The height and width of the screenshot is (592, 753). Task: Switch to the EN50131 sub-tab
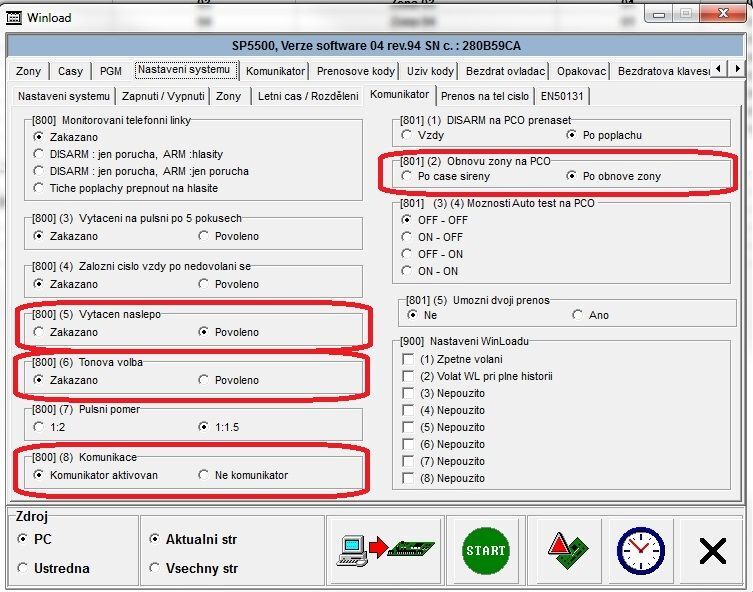tap(563, 96)
